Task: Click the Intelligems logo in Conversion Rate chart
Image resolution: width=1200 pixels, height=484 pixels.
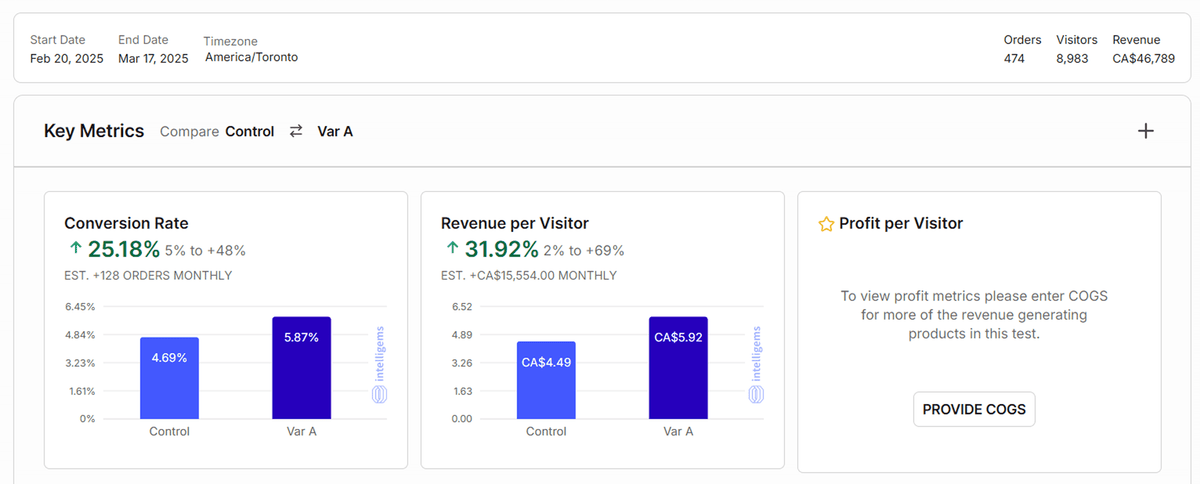Action: pyautogui.click(x=378, y=364)
